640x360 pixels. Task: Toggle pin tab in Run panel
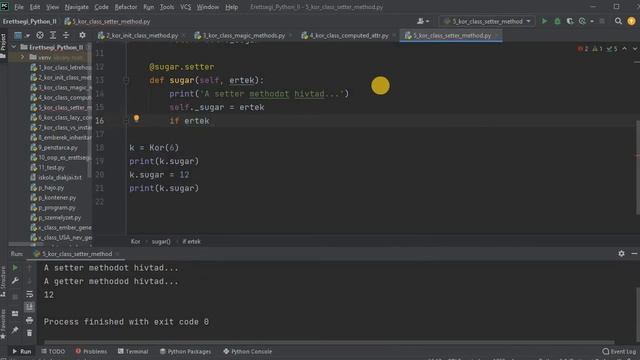tap(15, 330)
